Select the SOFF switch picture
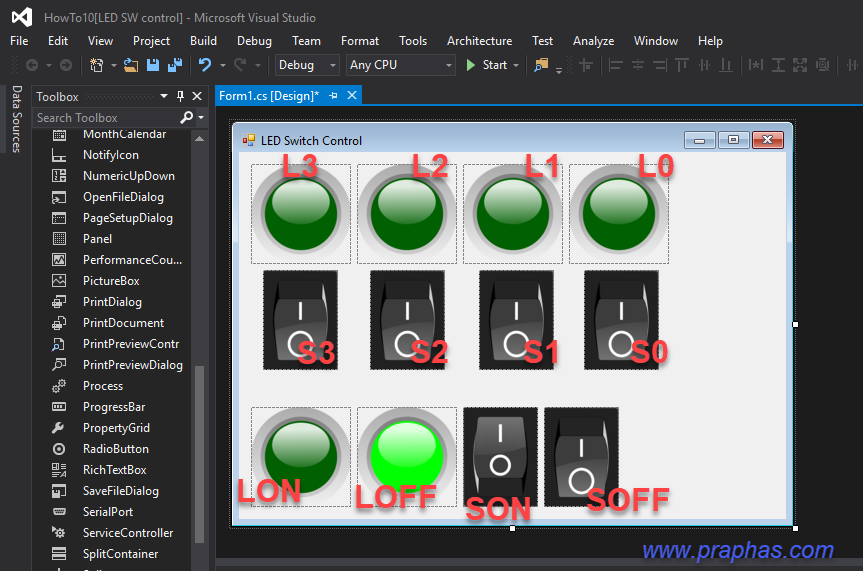The width and height of the screenshot is (863, 574). point(581,457)
